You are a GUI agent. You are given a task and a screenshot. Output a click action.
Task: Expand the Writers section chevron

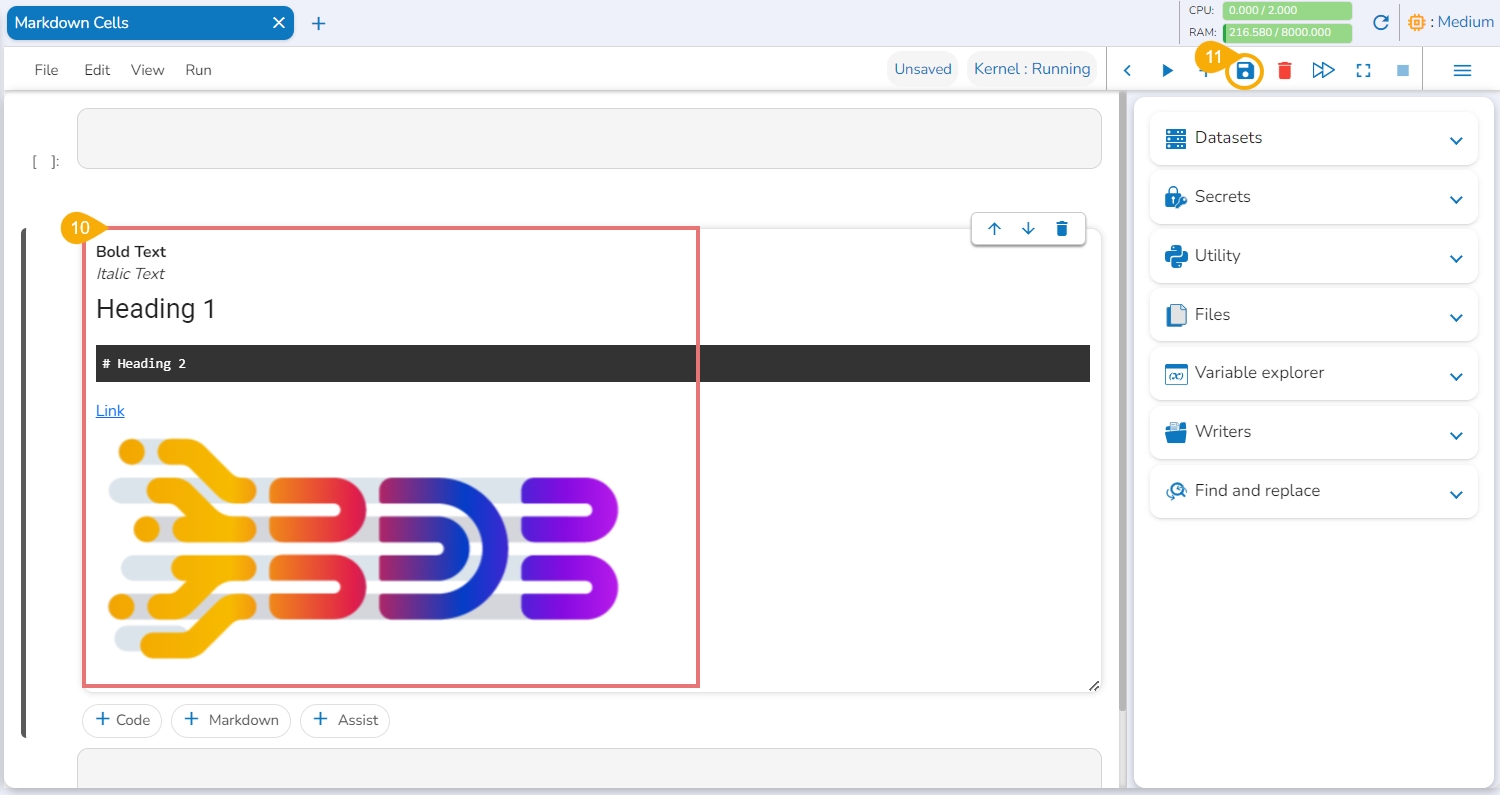1456,436
